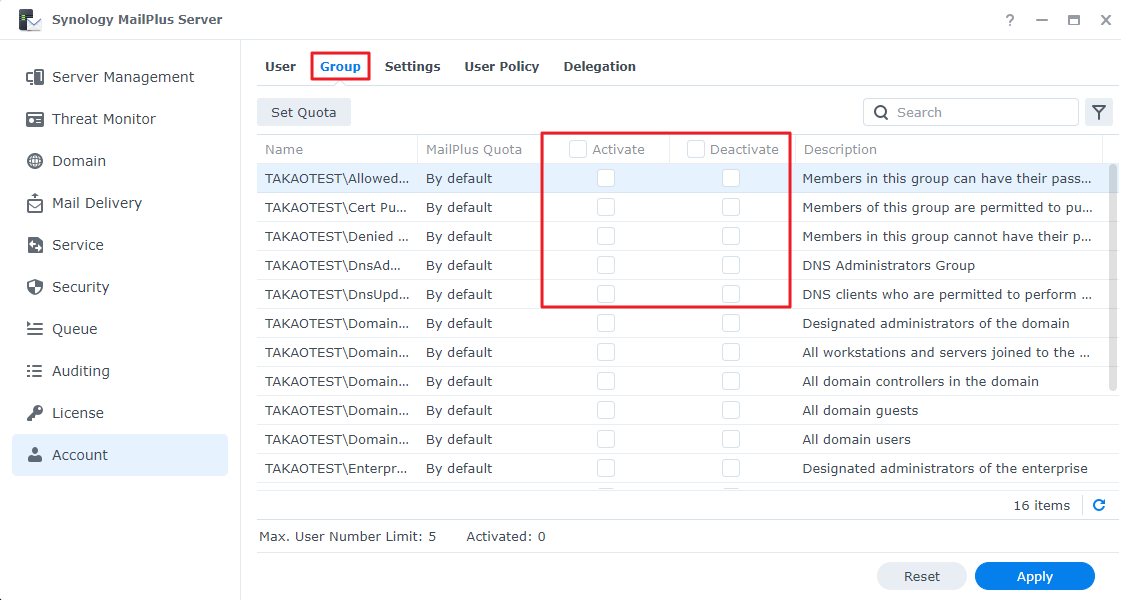The width and height of the screenshot is (1121, 600).
Task: Activate the TAKAOTEST\DnsAd group
Action: [x=605, y=265]
